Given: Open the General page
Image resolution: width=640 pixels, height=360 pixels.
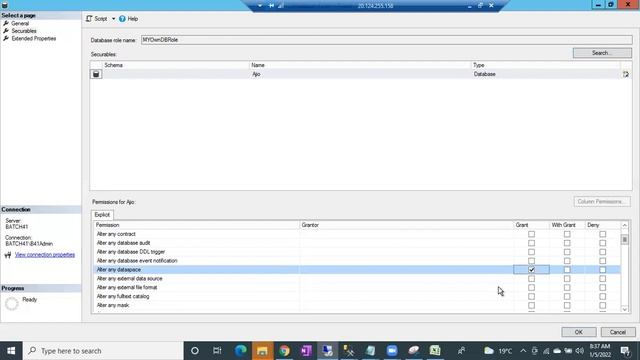Looking at the screenshot, I should [x=20, y=24].
